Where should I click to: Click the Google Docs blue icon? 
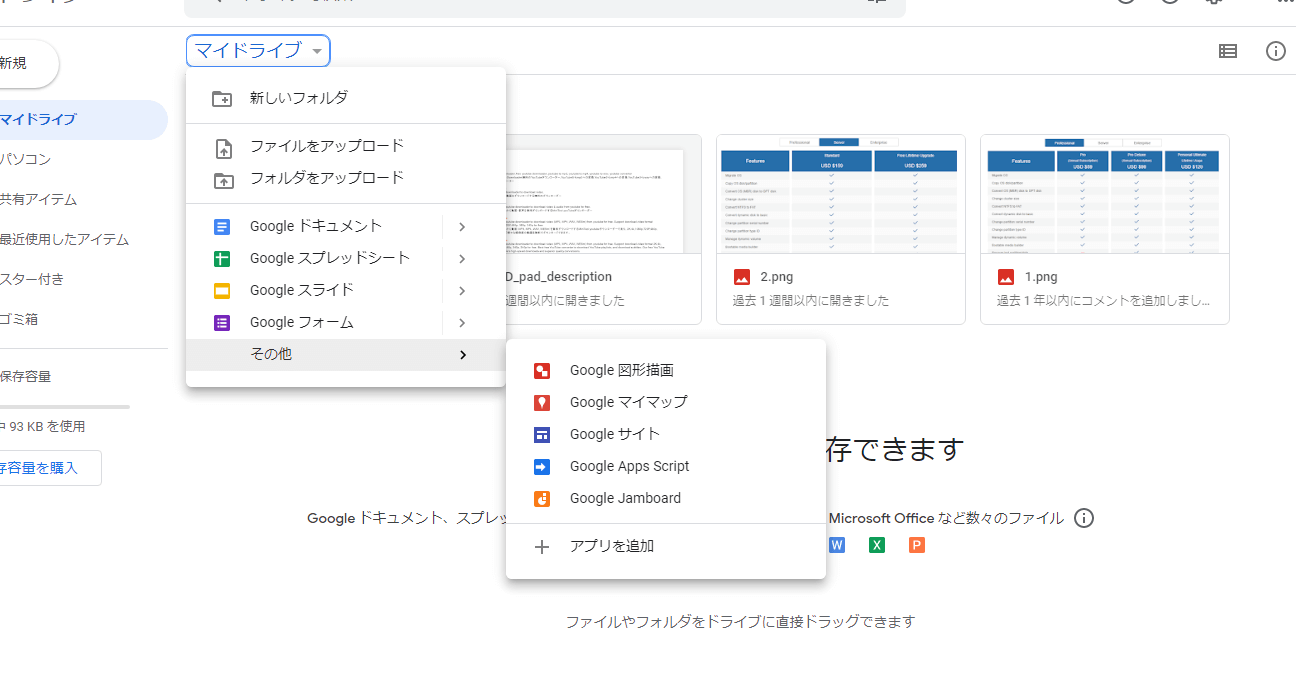[x=222, y=227]
